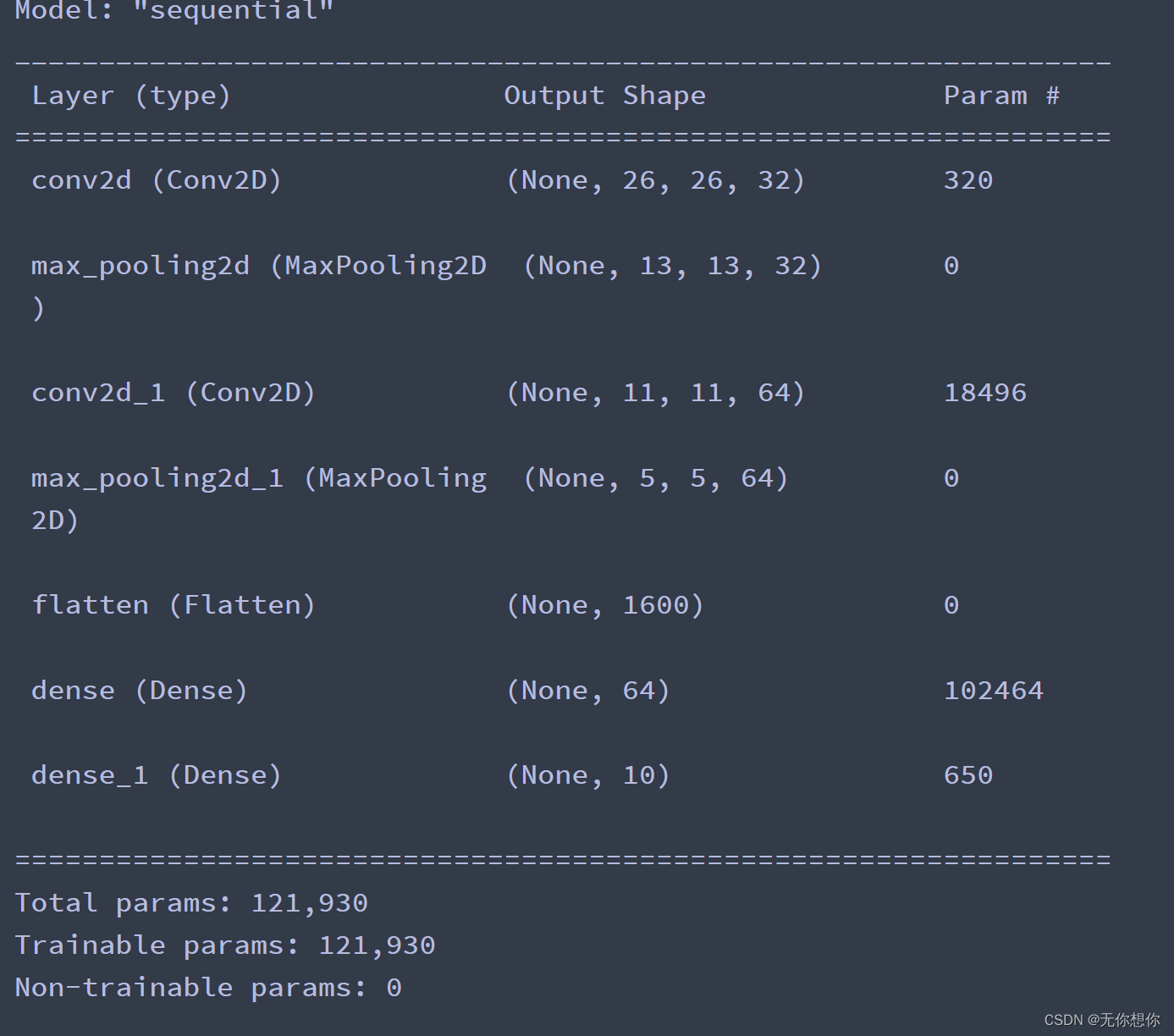Click output shape (None, 1600)
Screen dimensions: 1174x1036
(604, 605)
